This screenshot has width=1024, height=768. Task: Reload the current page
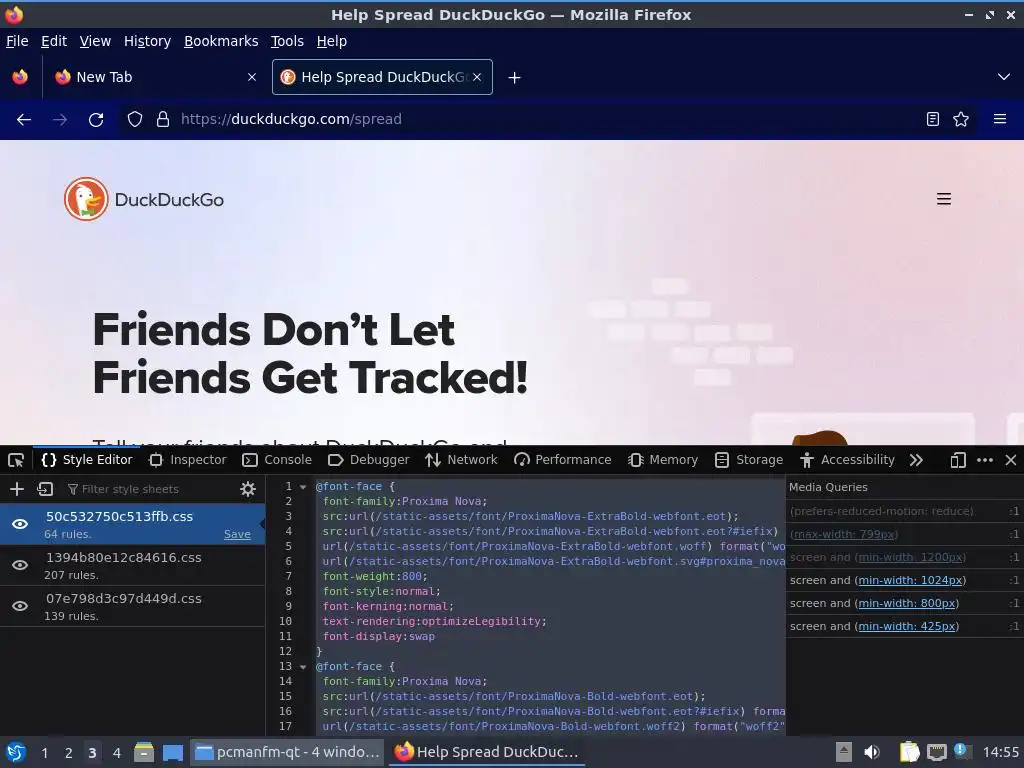(x=96, y=120)
